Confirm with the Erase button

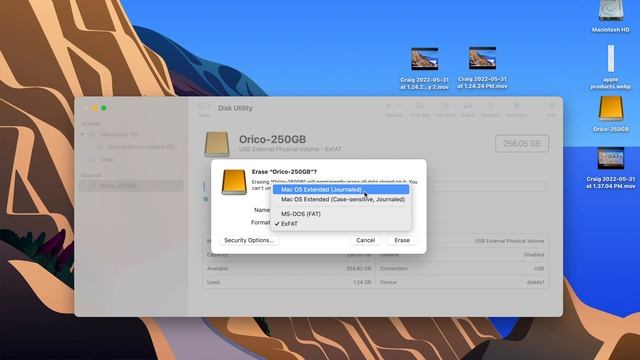point(402,240)
